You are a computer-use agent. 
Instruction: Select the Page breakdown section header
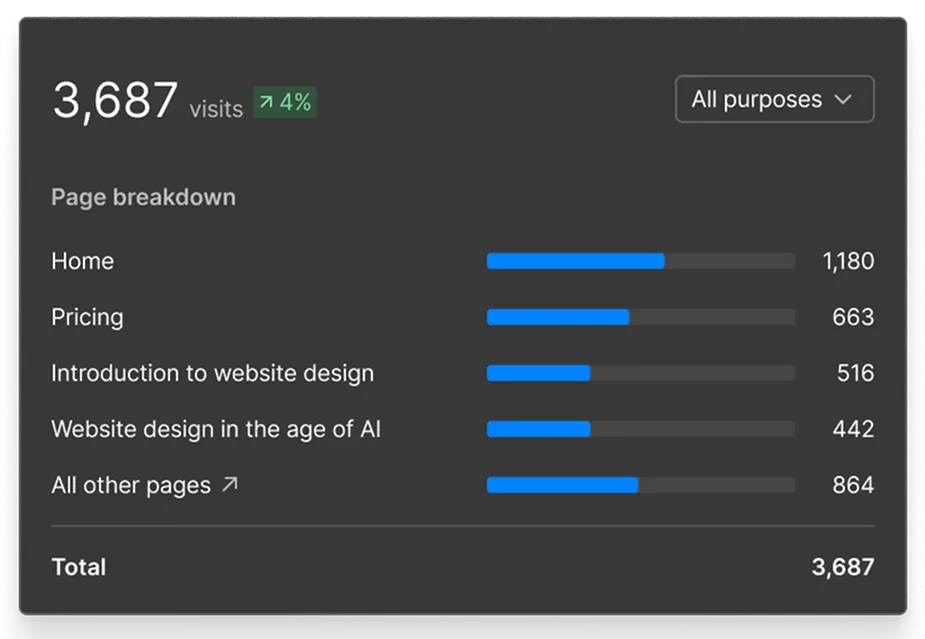coord(143,197)
